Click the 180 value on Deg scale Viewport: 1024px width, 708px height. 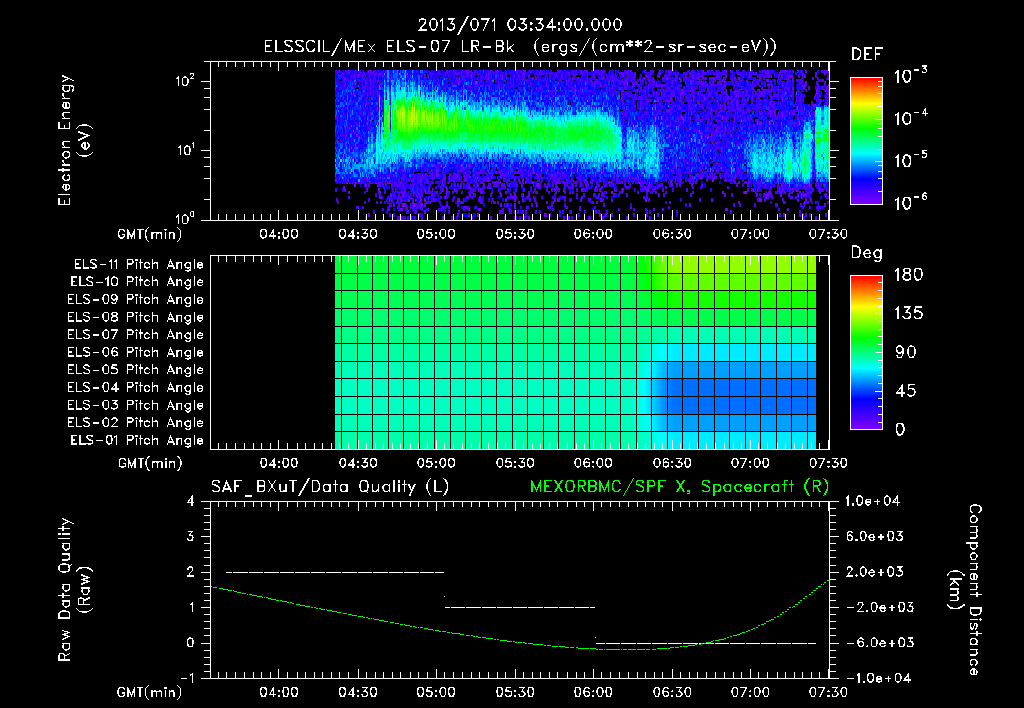coord(908,275)
